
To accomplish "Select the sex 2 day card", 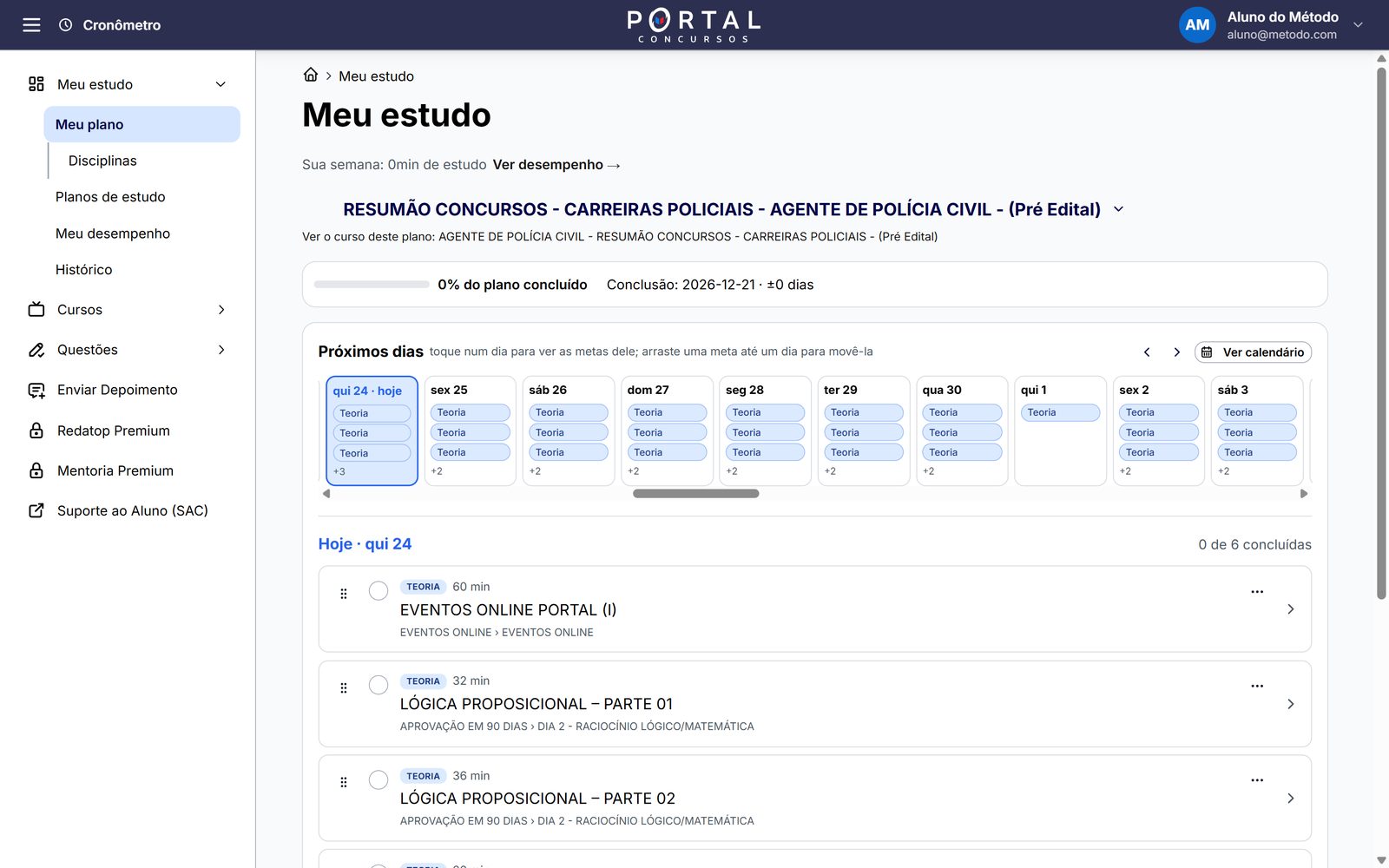I will pos(1159,431).
